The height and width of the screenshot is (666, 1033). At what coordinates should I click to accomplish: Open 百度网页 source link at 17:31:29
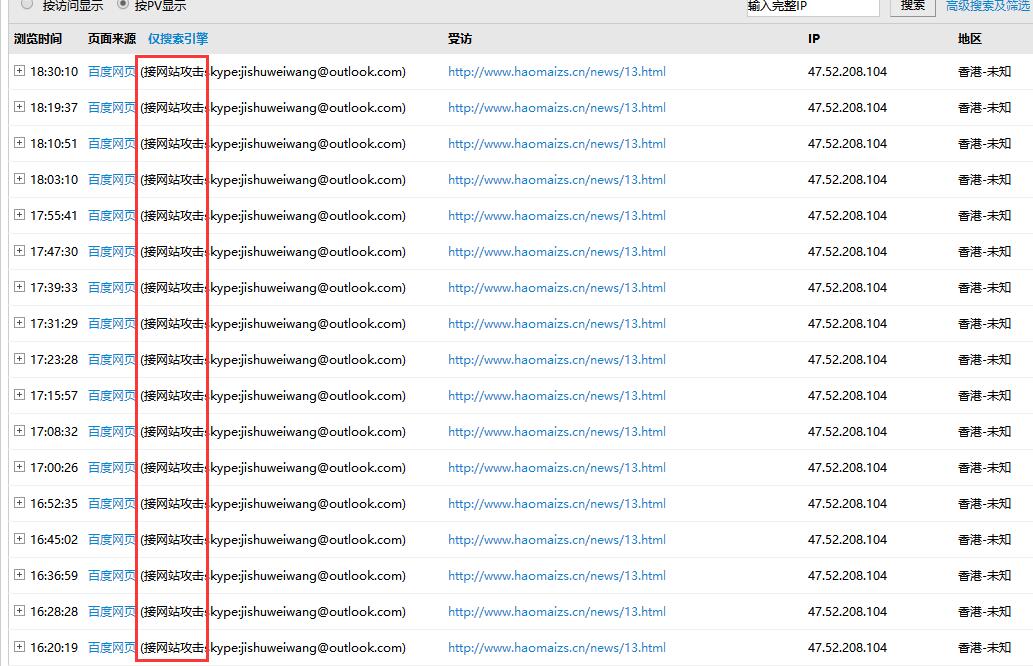click(x=111, y=324)
